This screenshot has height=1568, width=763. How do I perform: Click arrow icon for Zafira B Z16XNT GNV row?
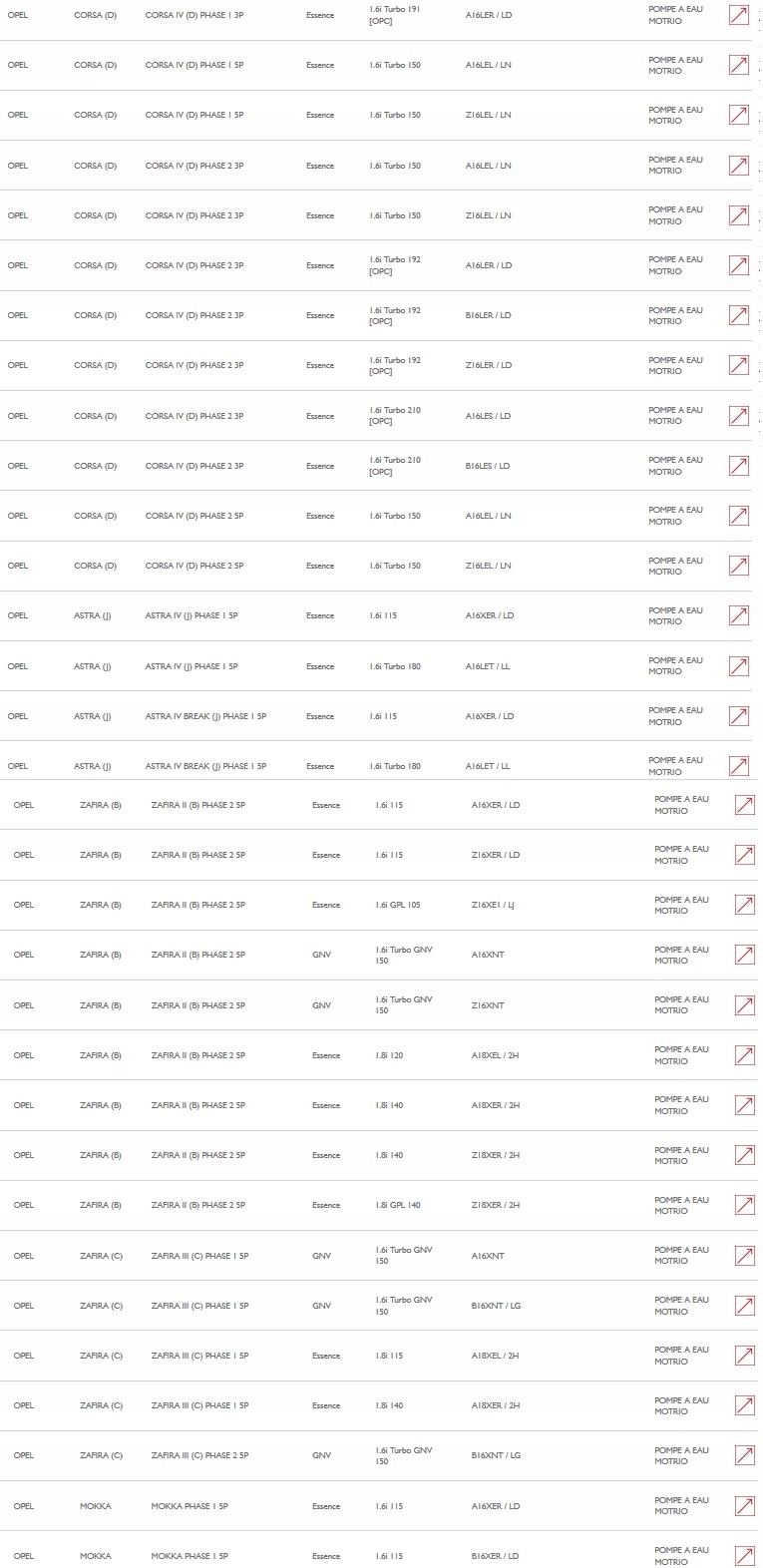[745, 1005]
